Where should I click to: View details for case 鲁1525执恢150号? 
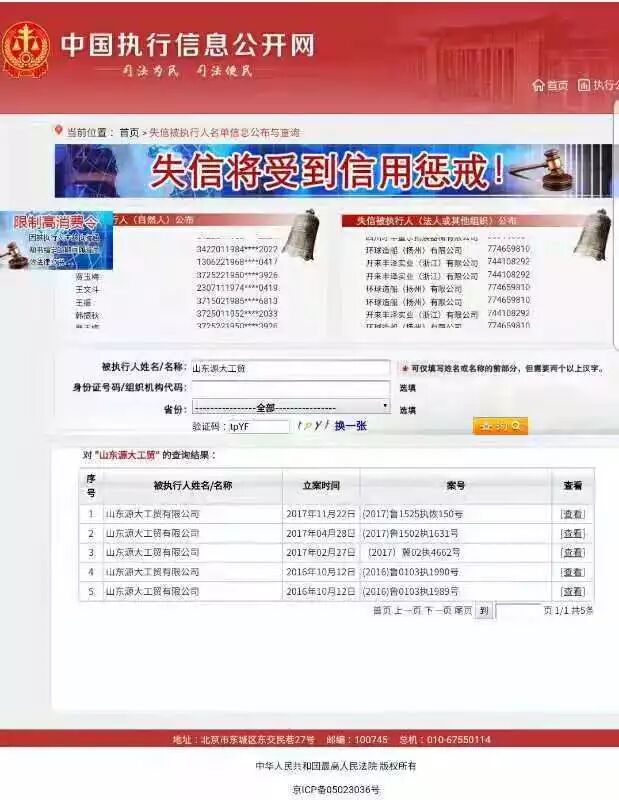coord(573,514)
